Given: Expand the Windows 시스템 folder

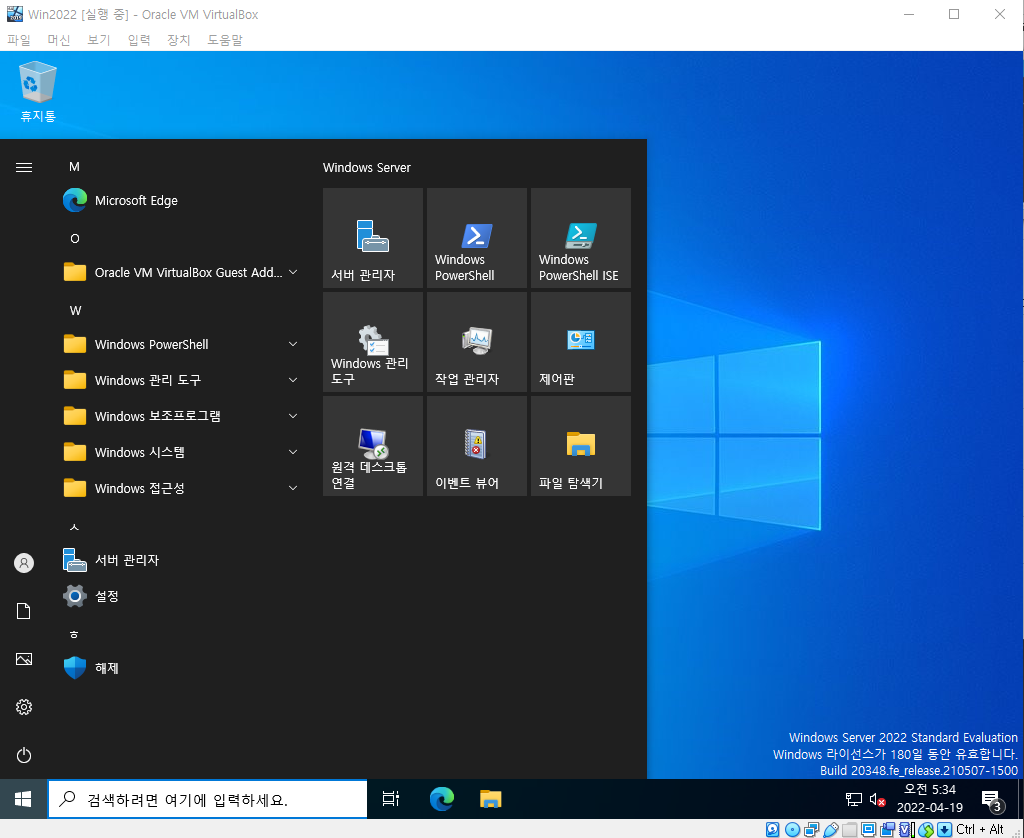Looking at the screenshot, I should coord(182,452).
